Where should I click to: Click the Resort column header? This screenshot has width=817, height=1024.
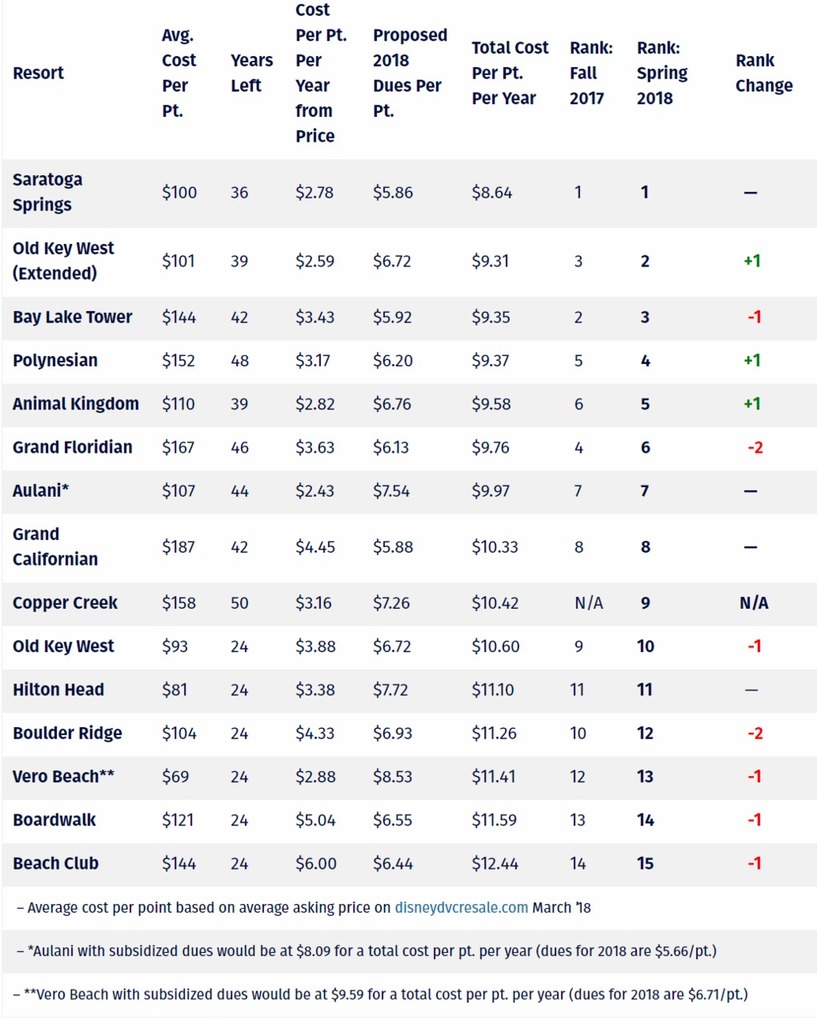(x=38, y=73)
